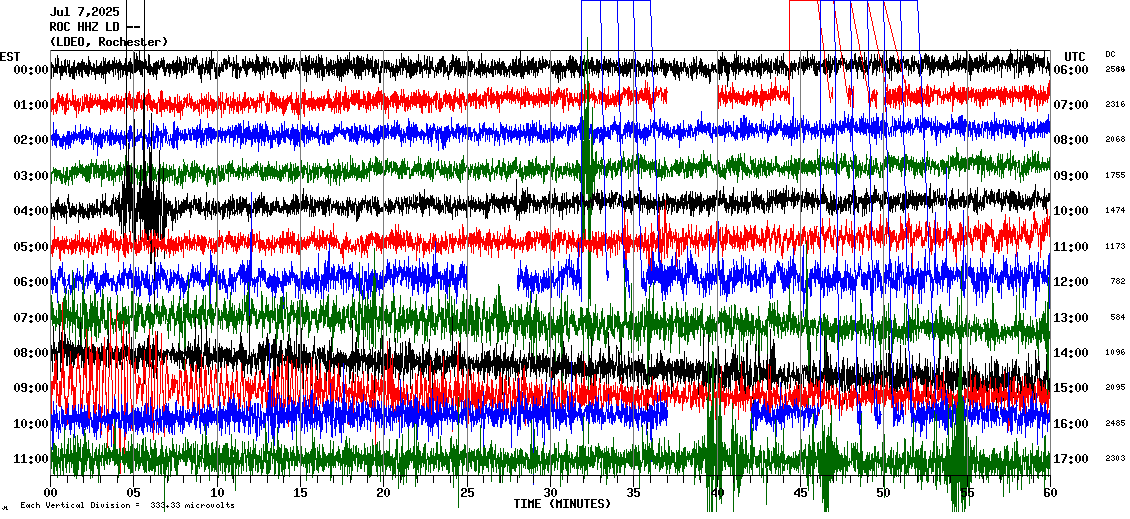Select the 20 minute axis tick label
Image resolution: width=1130 pixels, height=519 pixels.
383,493
